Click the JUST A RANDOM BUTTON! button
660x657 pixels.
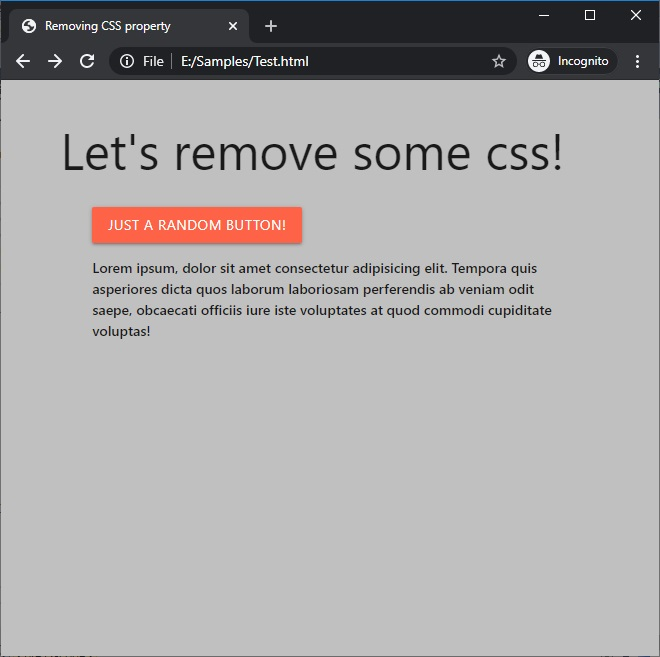coord(197,225)
